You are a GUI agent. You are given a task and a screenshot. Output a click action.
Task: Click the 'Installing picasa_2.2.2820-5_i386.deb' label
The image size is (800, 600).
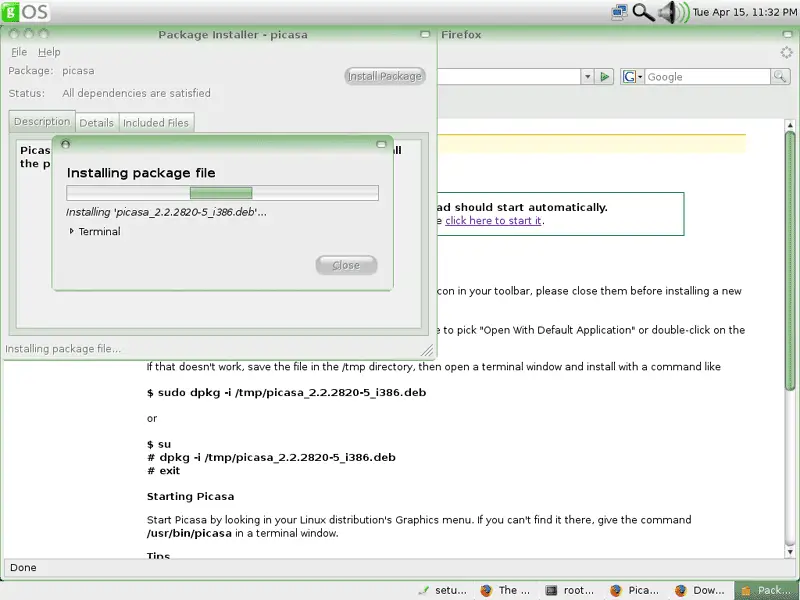(x=166, y=212)
